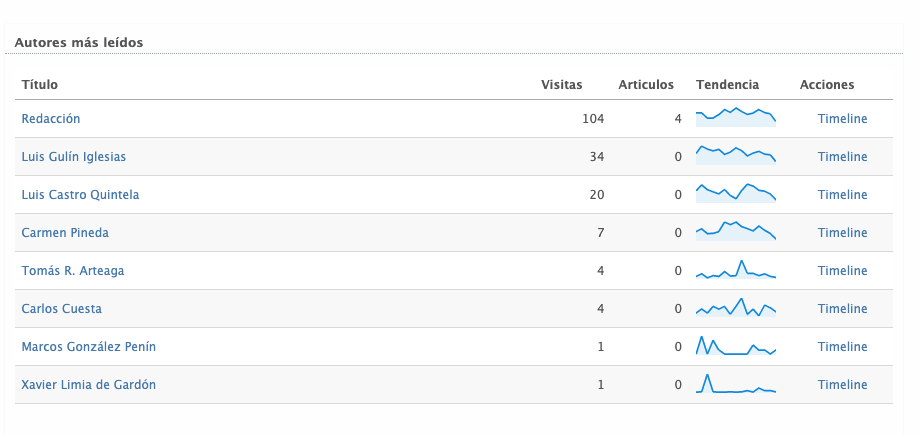Viewport: 920px width, 435px height.
Task: Click the Redacción trend sparkline
Action: pos(736,117)
